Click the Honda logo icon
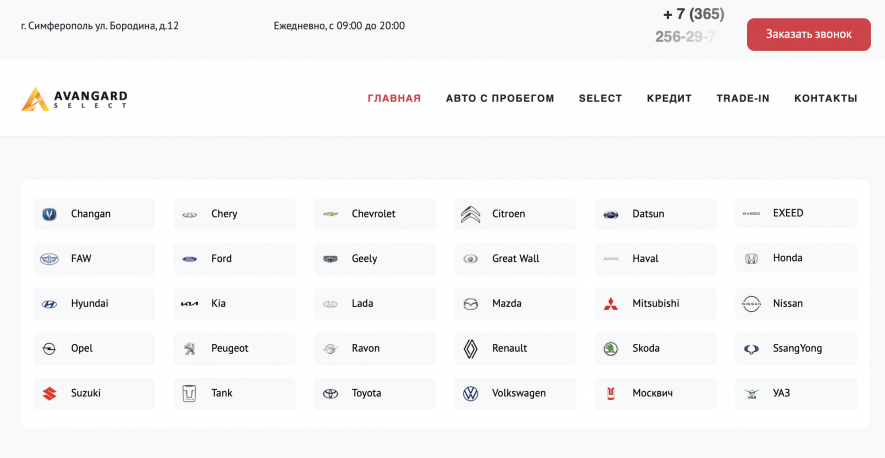This screenshot has width=885, height=458. tap(751, 259)
